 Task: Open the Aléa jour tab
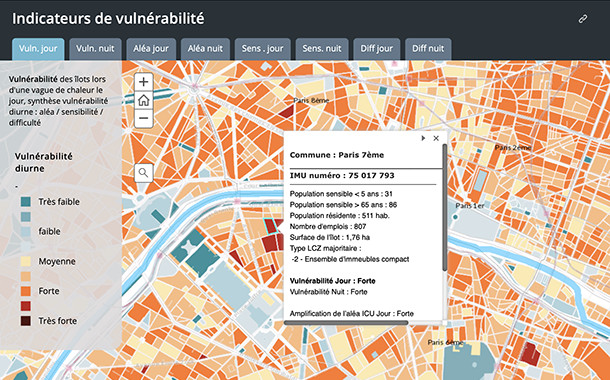click(x=151, y=49)
